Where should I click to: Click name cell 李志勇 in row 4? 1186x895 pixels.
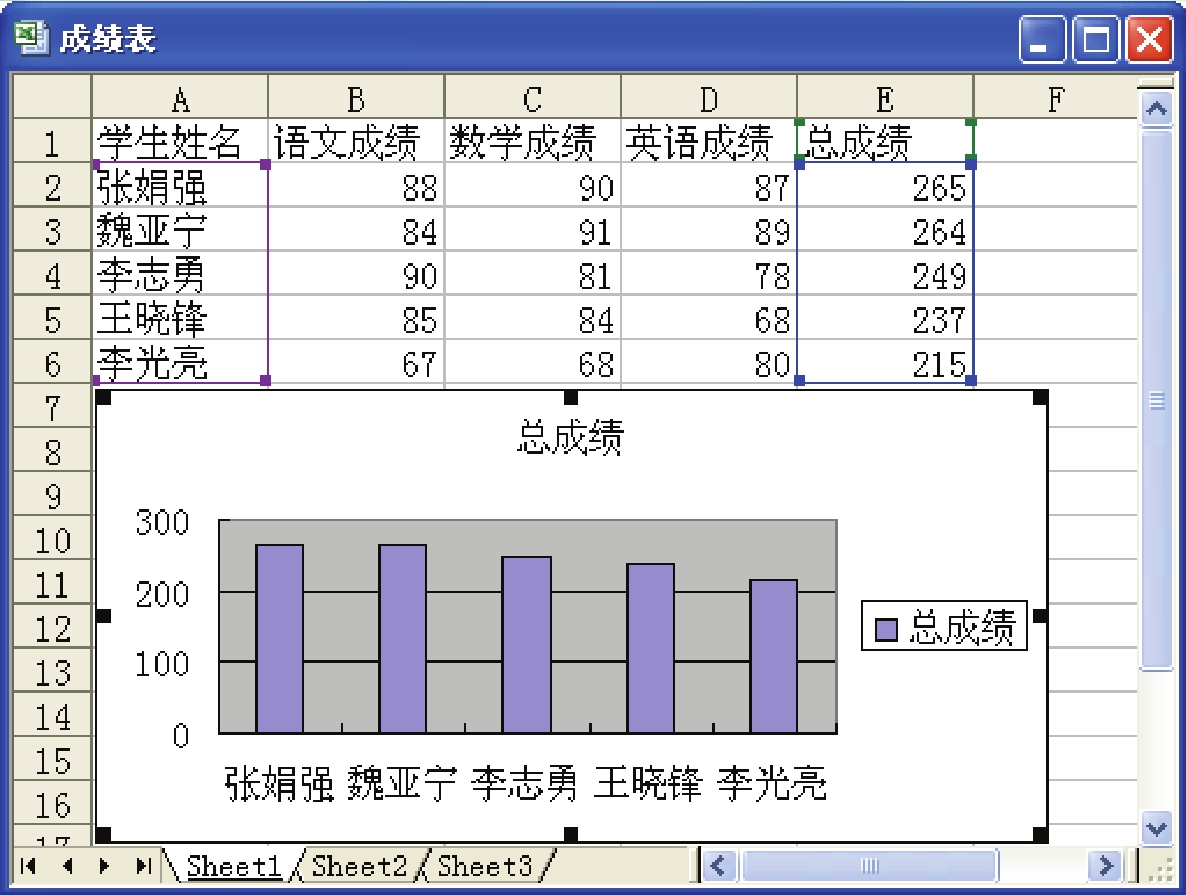(180, 273)
